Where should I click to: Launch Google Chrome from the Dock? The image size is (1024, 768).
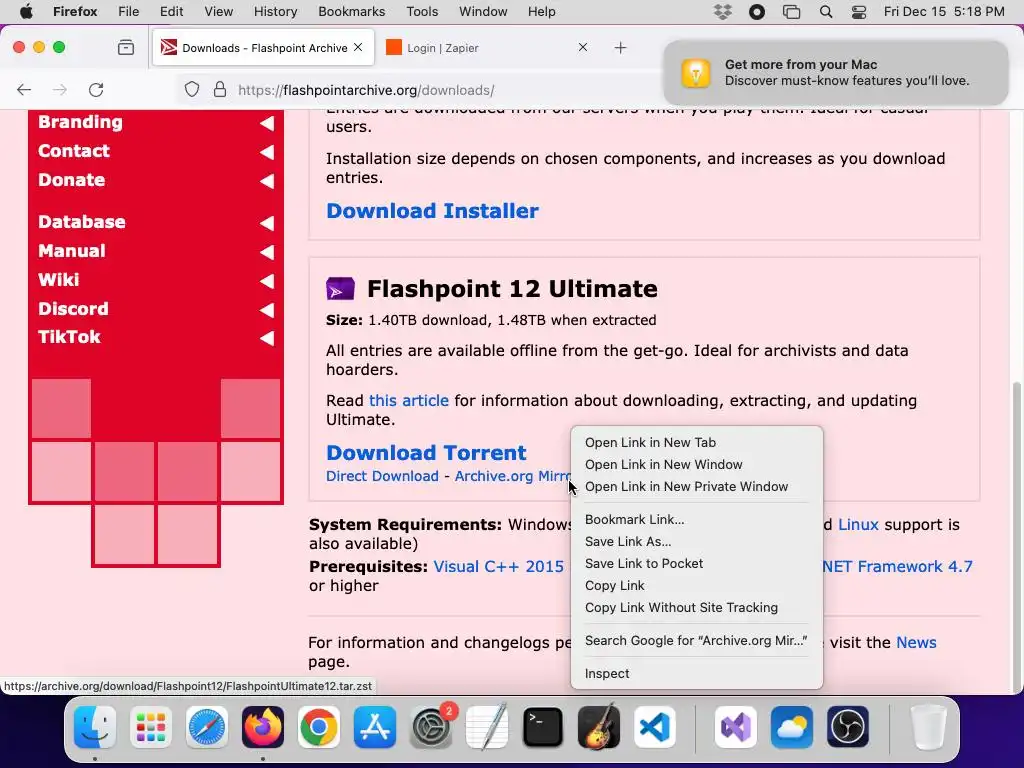(319, 726)
